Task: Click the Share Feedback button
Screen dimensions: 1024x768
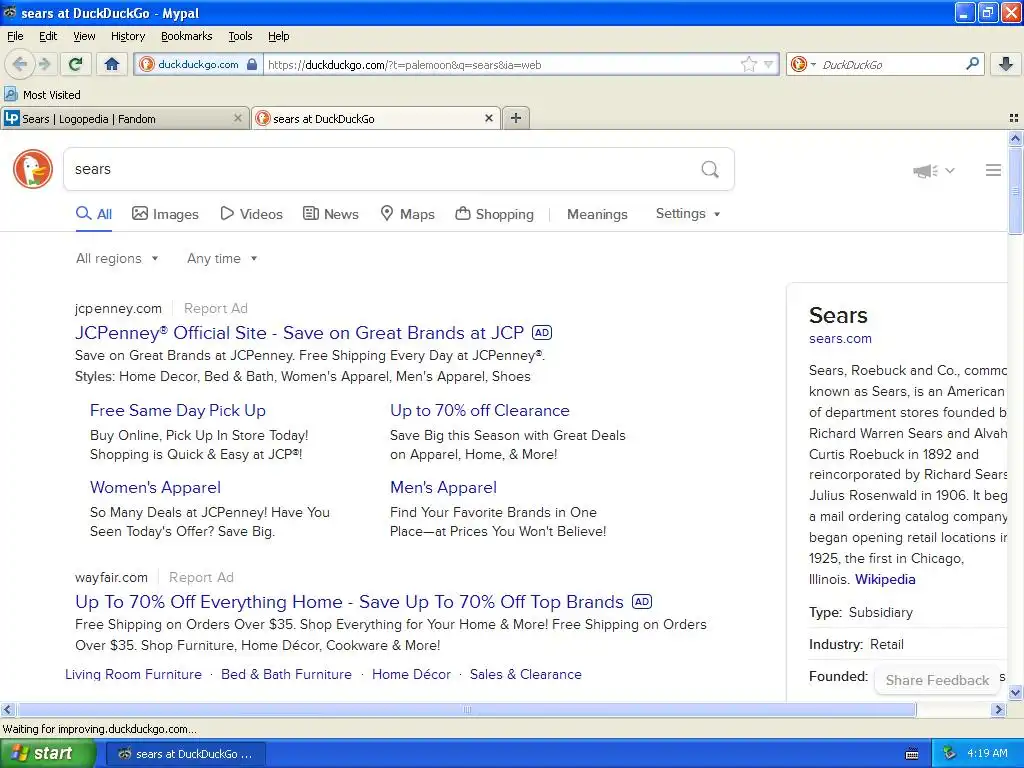Action: [x=937, y=680]
